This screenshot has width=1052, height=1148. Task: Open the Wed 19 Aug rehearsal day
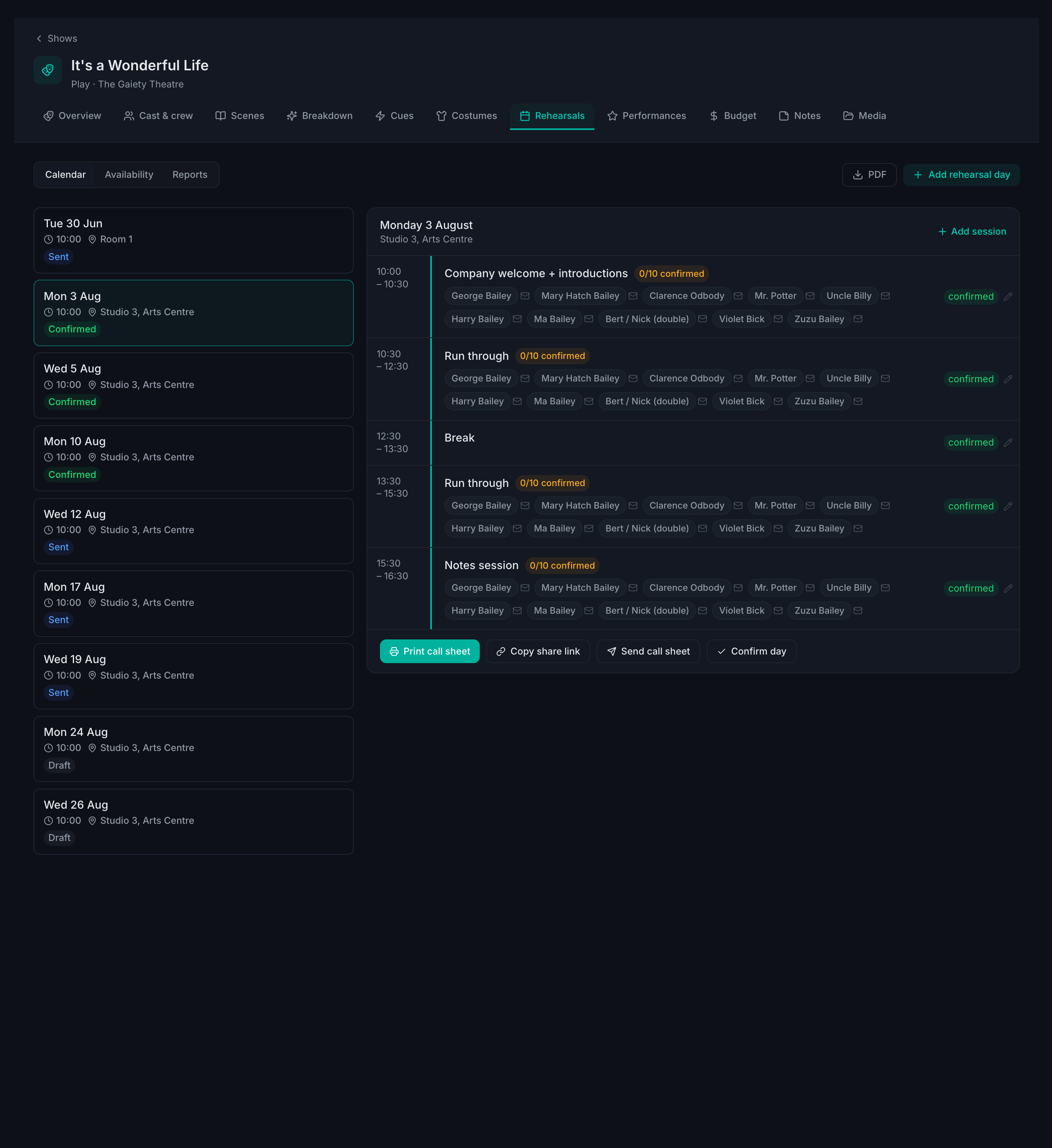[193, 676]
